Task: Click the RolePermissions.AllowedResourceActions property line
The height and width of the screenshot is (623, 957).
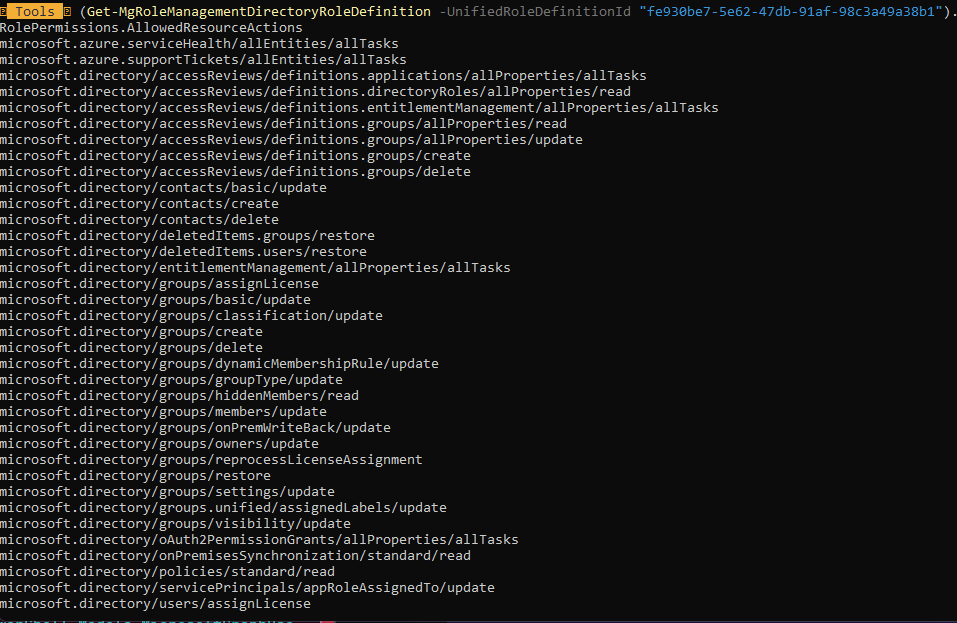Action: pyautogui.click(x=150, y=27)
